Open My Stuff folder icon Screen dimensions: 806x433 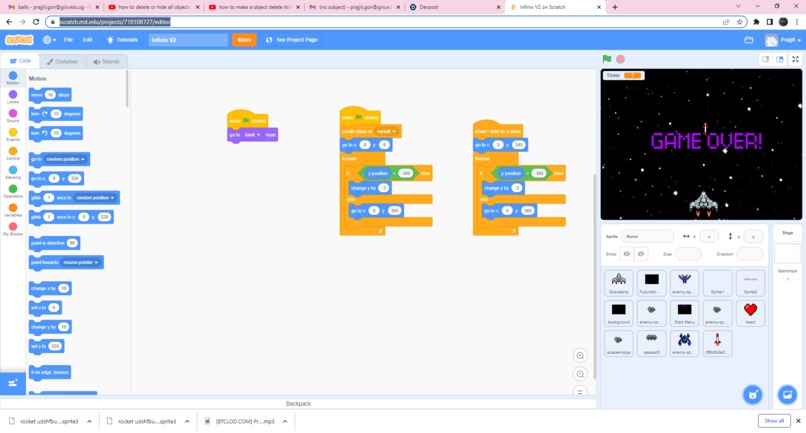tap(749, 40)
